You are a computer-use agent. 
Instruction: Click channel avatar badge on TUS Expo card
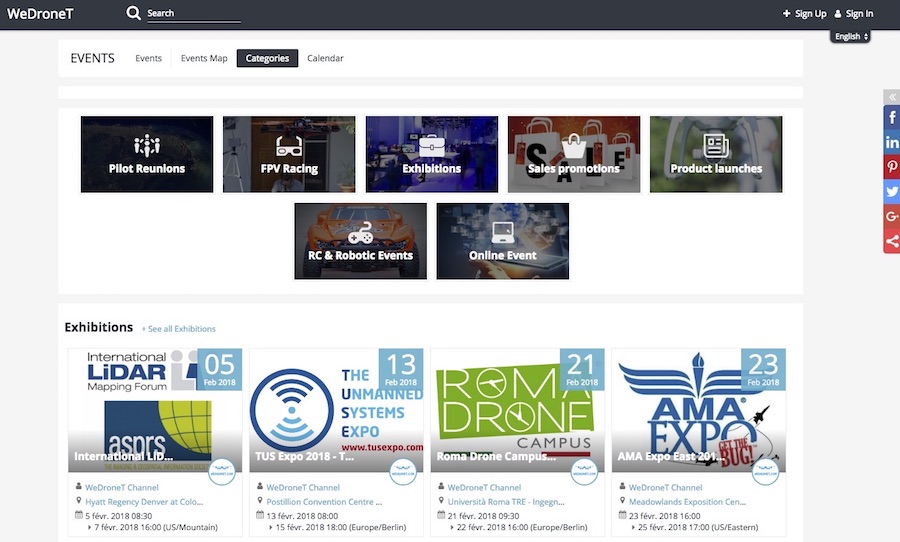403,472
